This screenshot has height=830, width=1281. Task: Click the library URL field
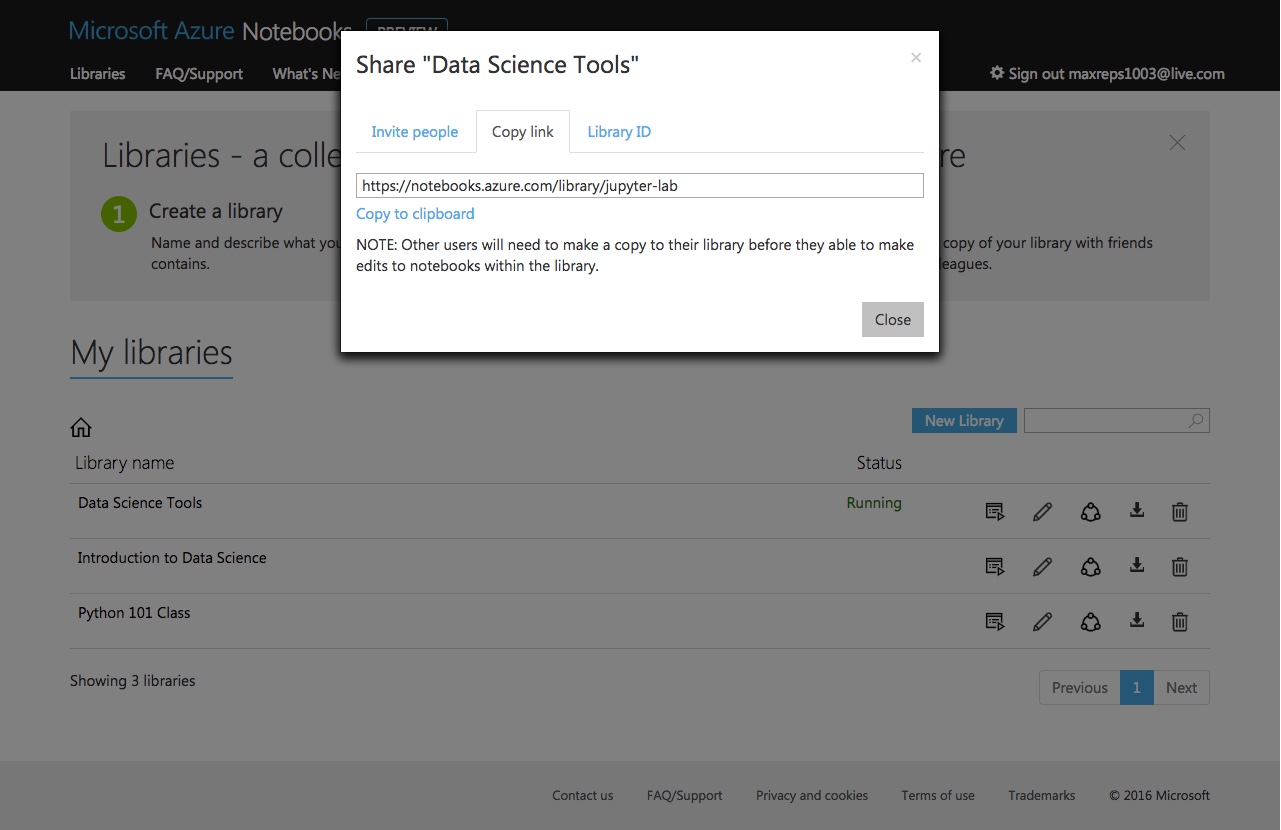tap(640, 186)
